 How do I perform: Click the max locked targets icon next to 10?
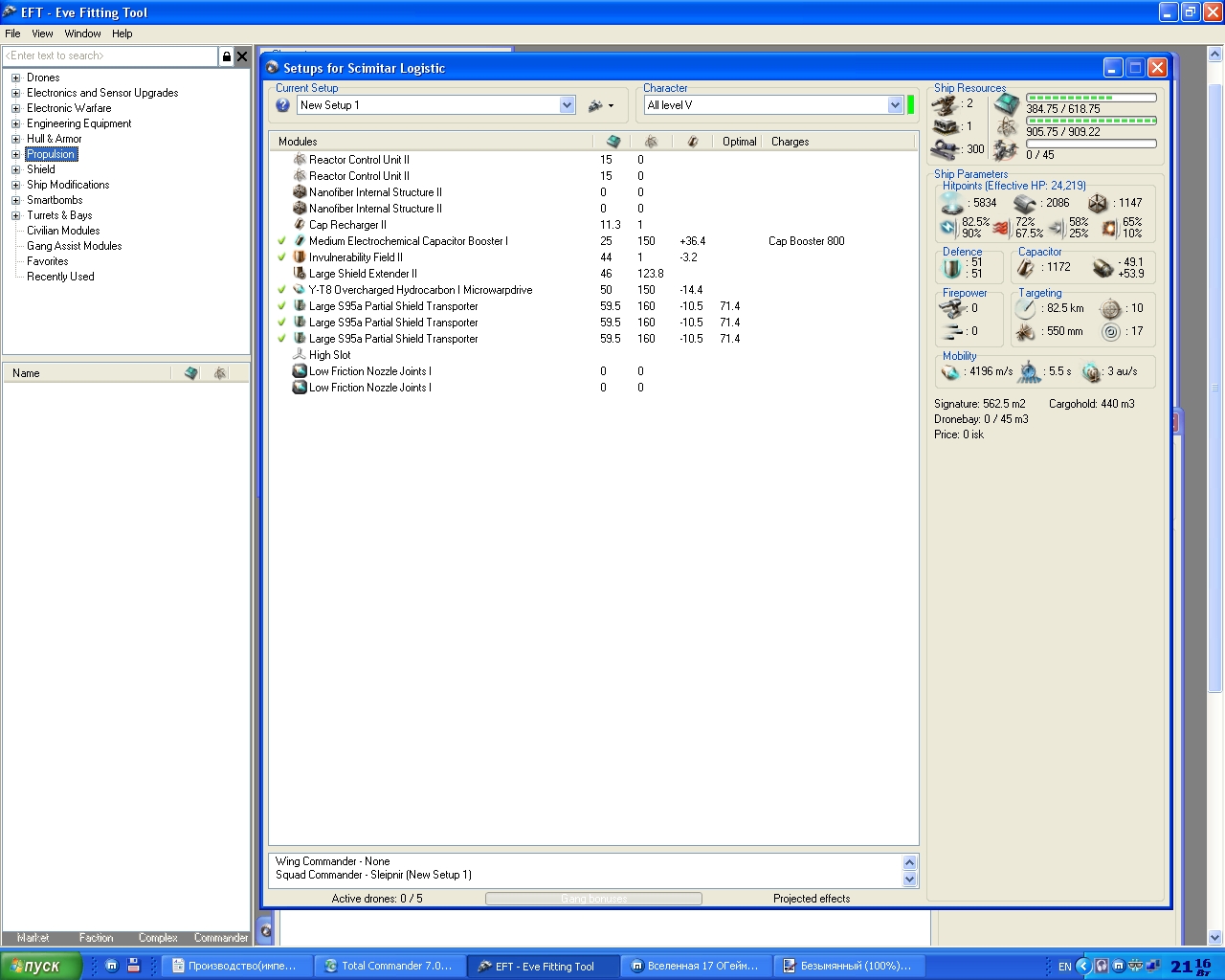point(1110,308)
